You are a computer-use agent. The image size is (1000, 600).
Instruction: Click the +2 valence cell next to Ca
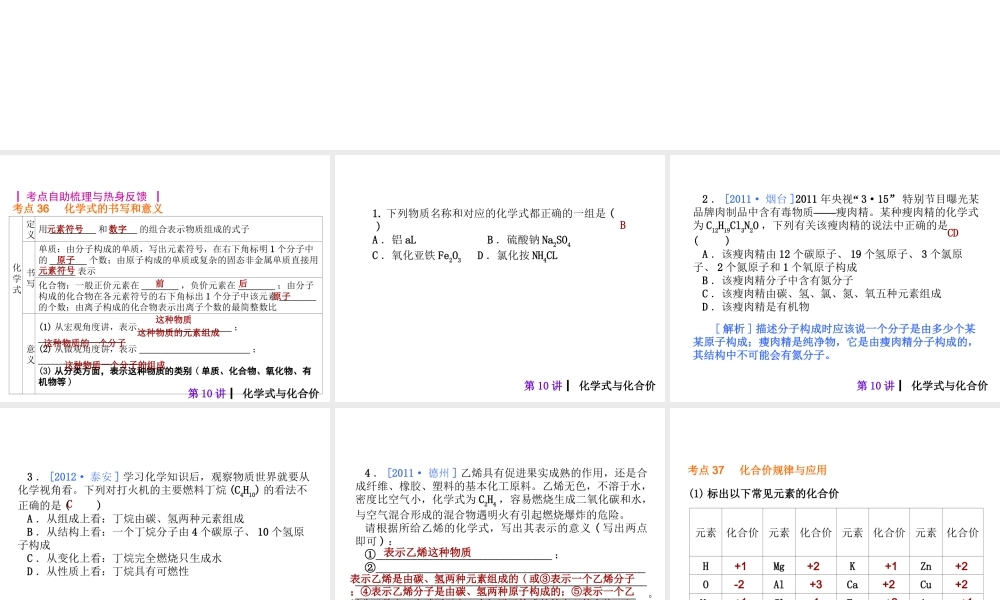tap(888, 584)
